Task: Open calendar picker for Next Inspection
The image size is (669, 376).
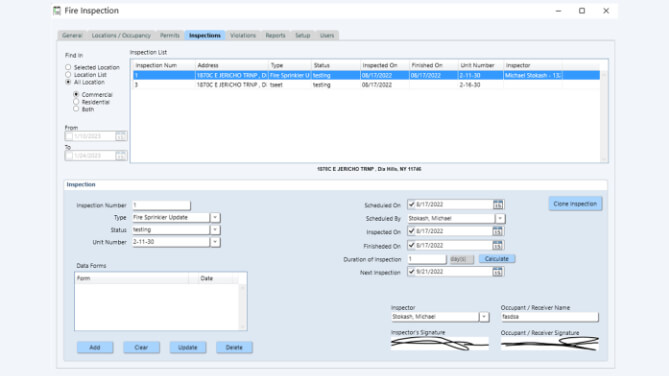Action: click(x=497, y=272)
